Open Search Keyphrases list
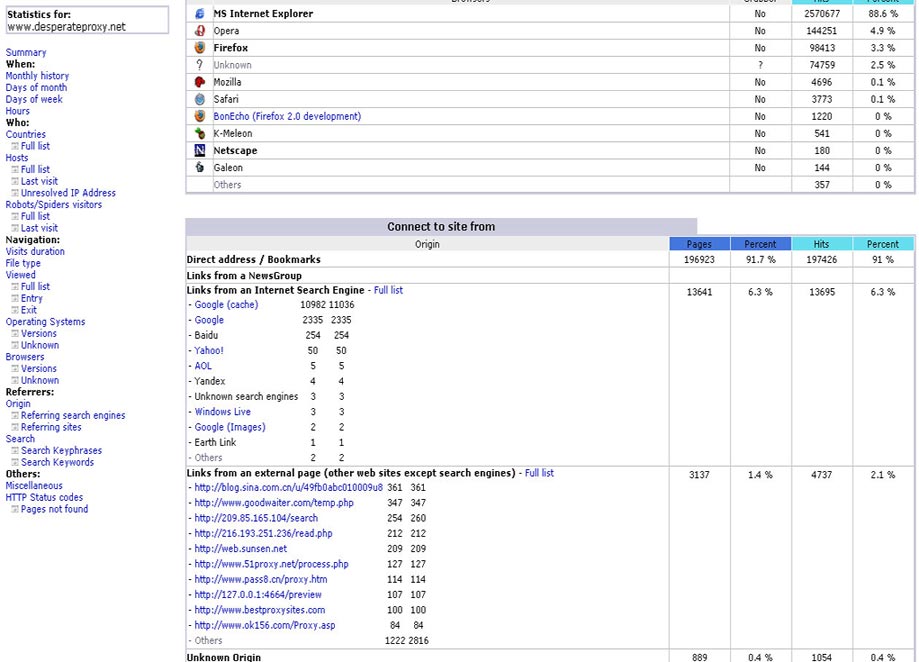The image size is (919, 662). pos(62,451)
